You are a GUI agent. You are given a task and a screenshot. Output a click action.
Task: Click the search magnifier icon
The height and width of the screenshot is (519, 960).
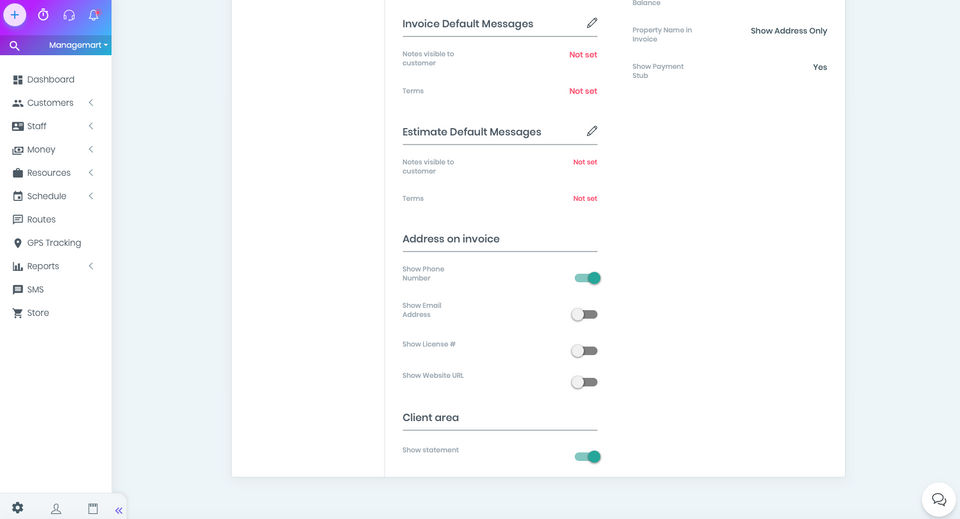(x=14, y=45)
